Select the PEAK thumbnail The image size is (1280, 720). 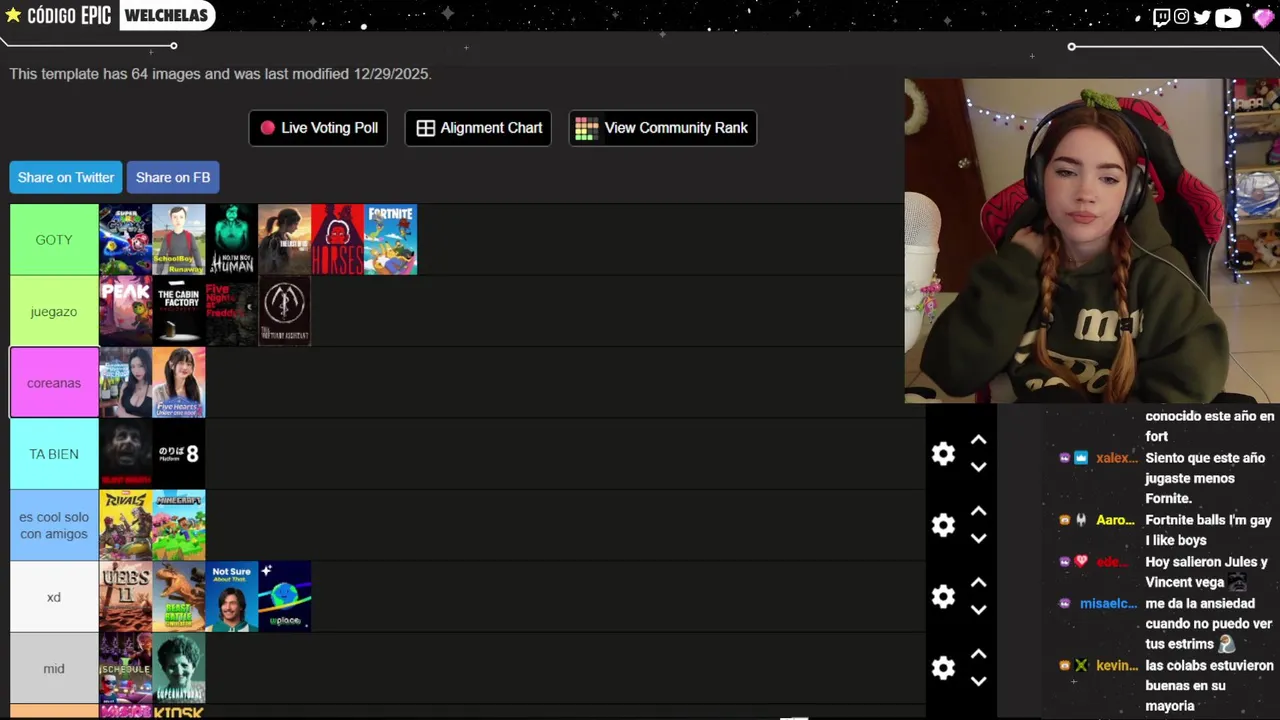(125, 311)
